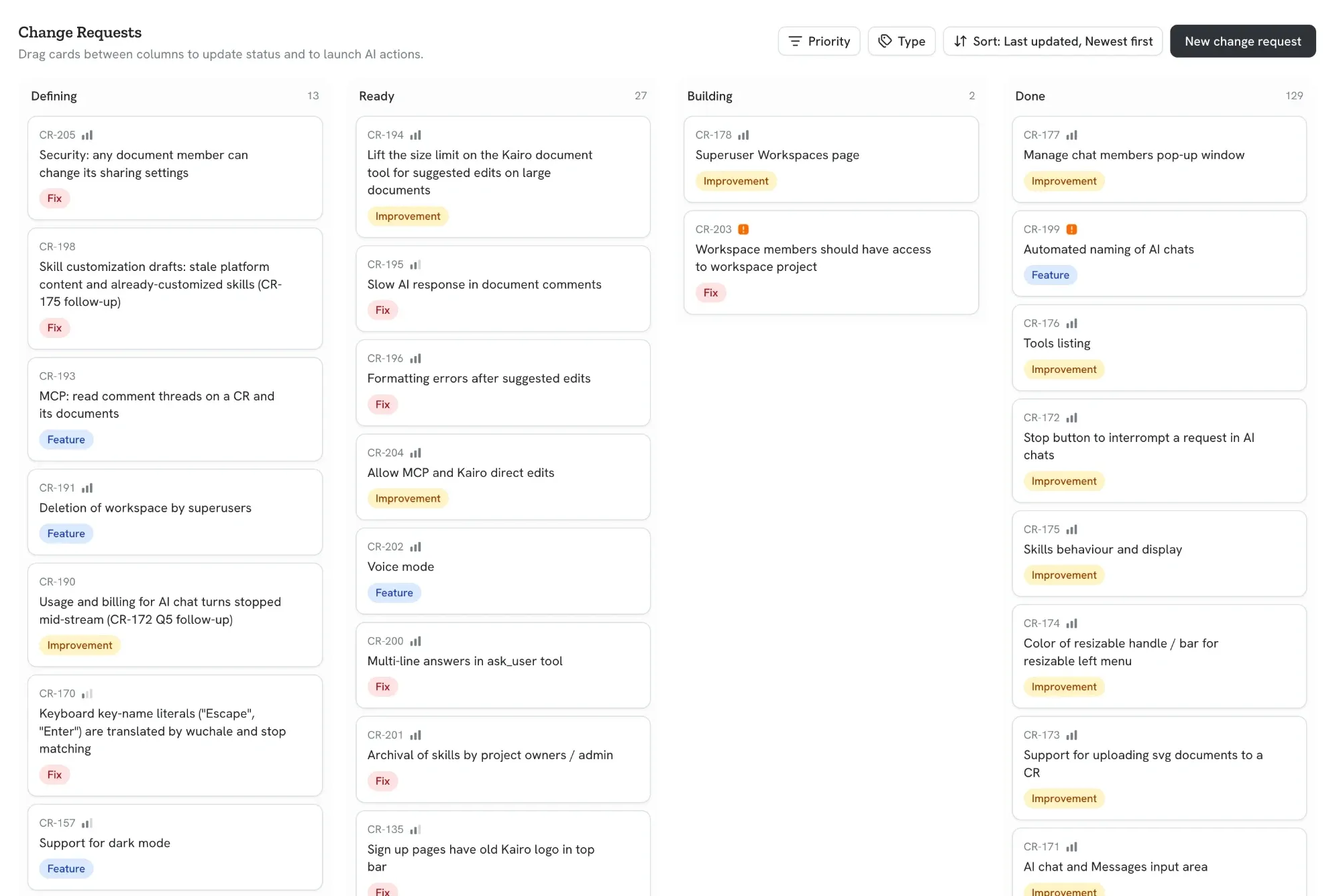Click the priority bars icon on CR-135

415,830
